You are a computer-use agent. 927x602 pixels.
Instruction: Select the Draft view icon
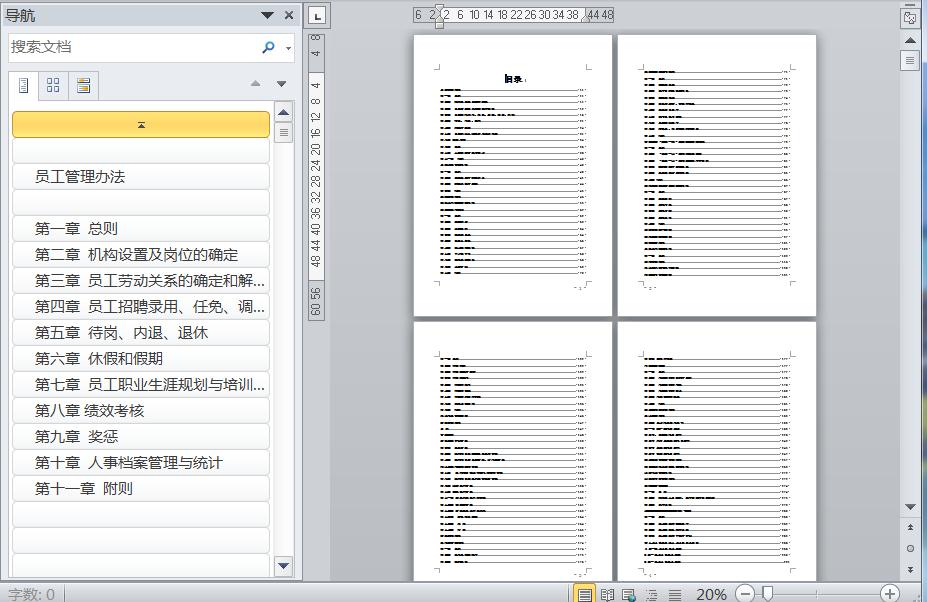click(x=673, y=593)
